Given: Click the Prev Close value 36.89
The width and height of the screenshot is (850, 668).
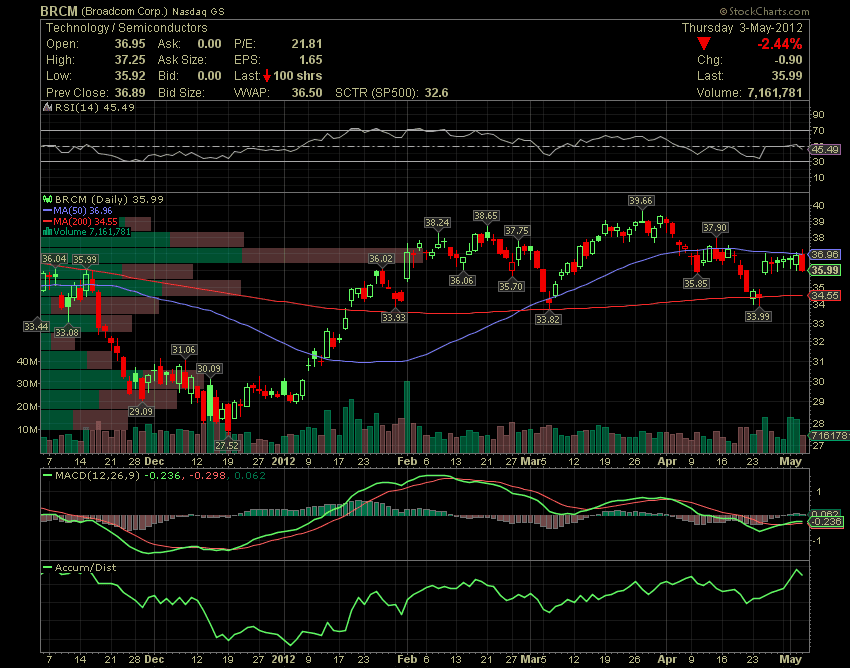Looking at the screenshot, I should click(130, 92).
